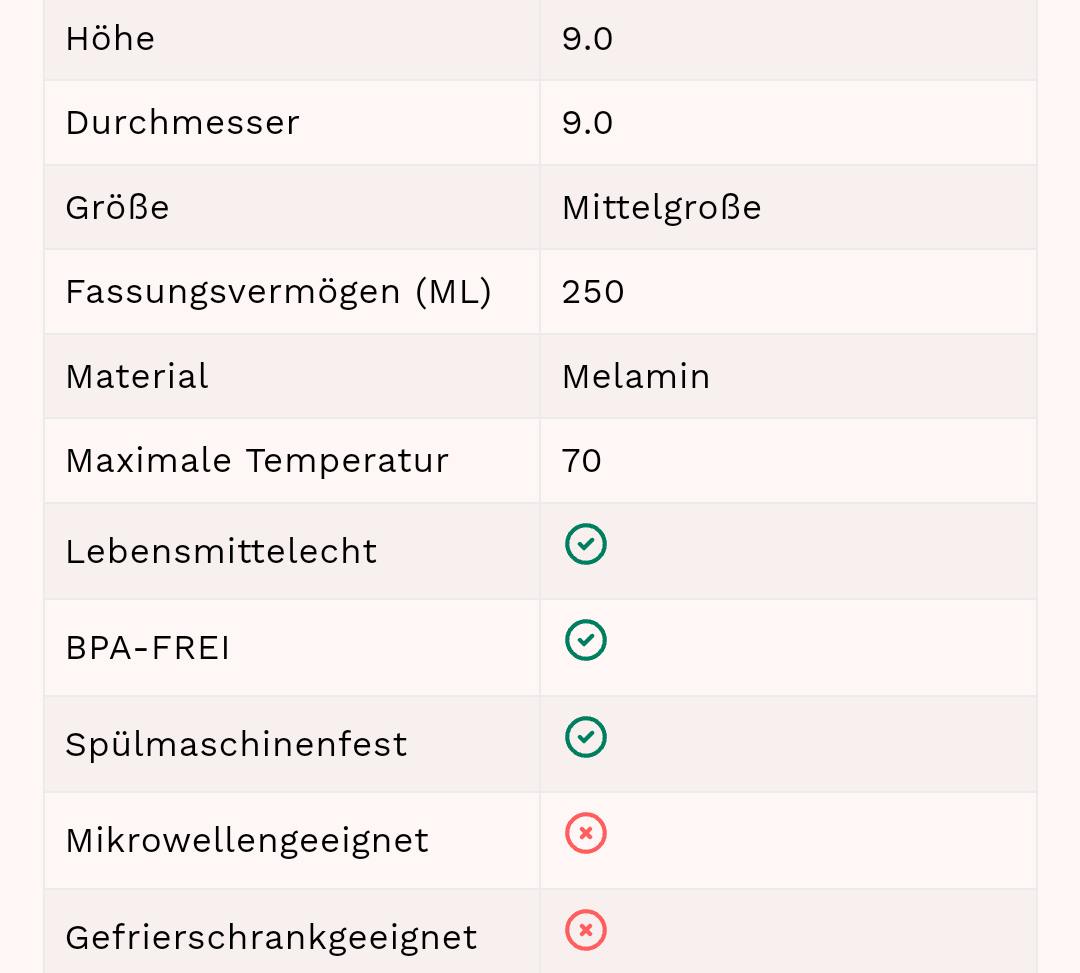The image size is (1080, 973).
Task: Click the Spülmaschinenfest label text
Action: (x=236, y=745)
